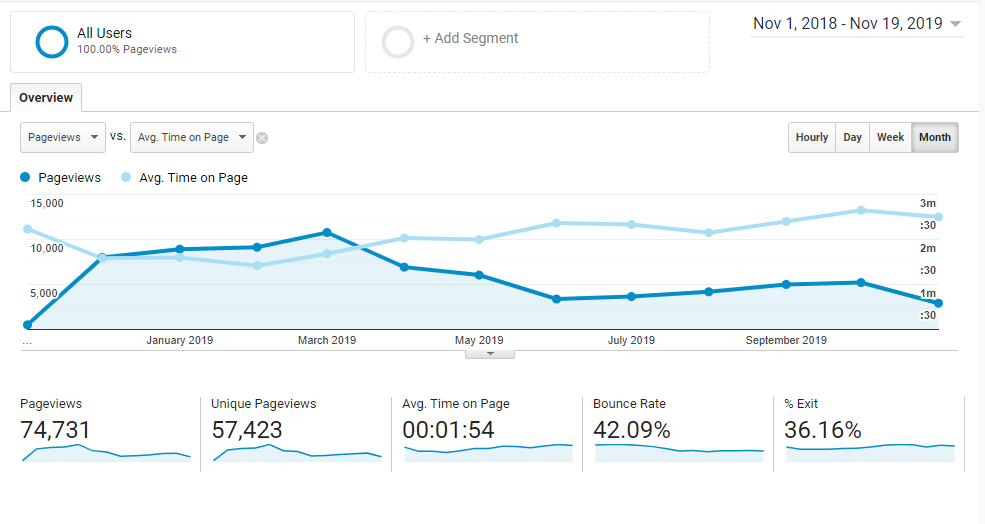Click the January 2019 axis label
This screenshot has width=985, height=524.
tap(180, 340)
